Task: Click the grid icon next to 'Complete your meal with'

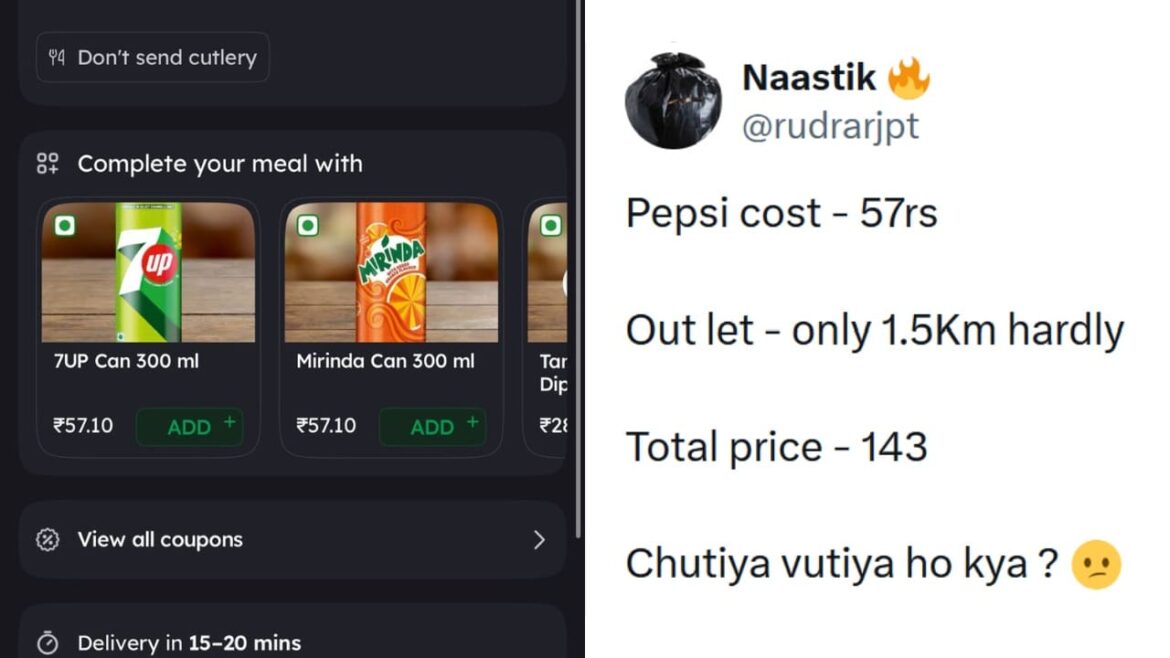Action: [46, 163]
